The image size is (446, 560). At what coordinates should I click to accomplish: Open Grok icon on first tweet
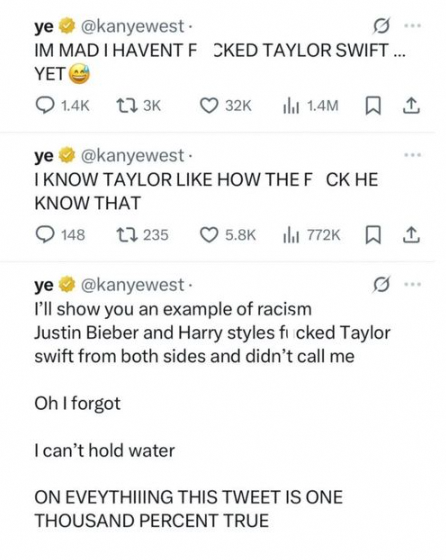click(x=381, y=26)
